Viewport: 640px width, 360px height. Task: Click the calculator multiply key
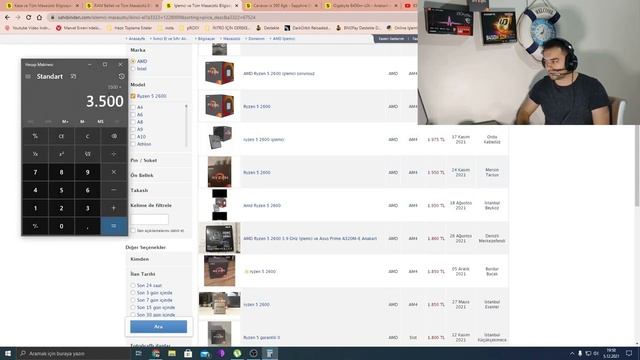coord(114,172)
